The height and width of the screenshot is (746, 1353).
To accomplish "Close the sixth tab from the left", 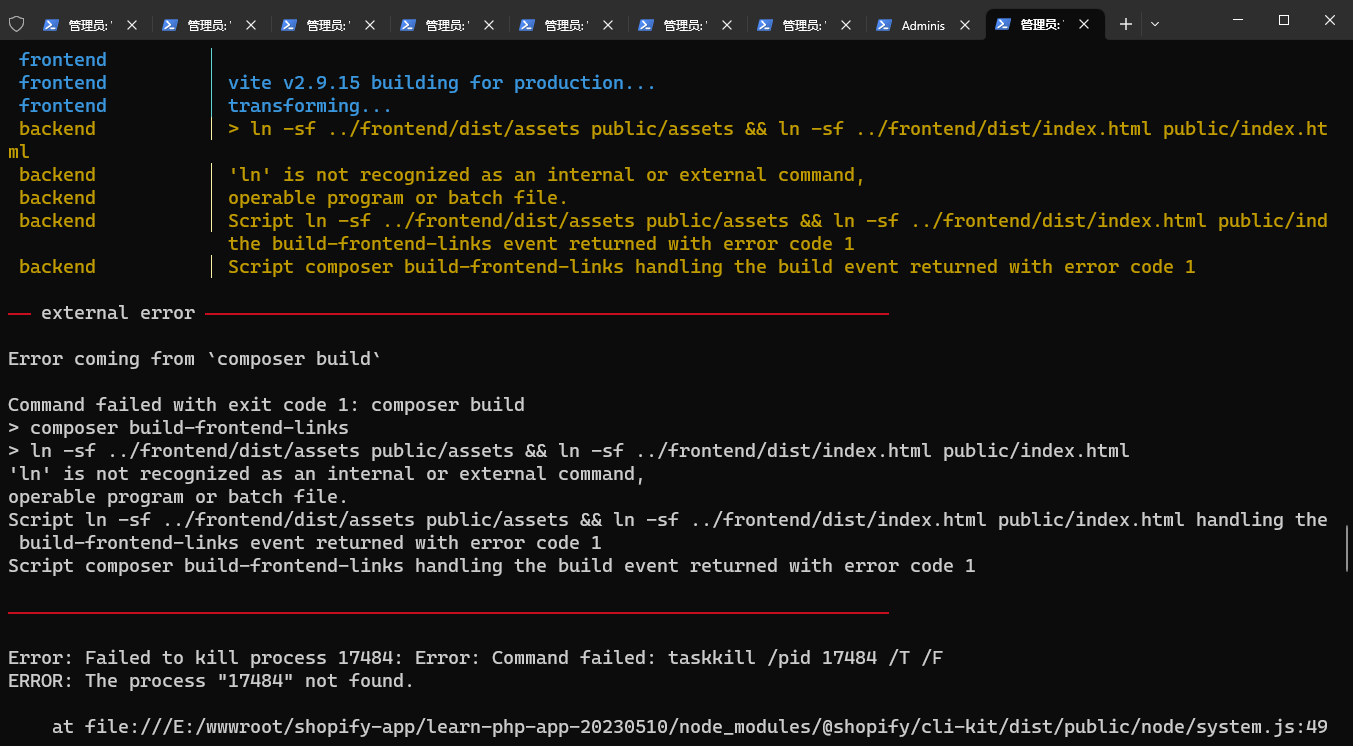I will tap(727, 25).
